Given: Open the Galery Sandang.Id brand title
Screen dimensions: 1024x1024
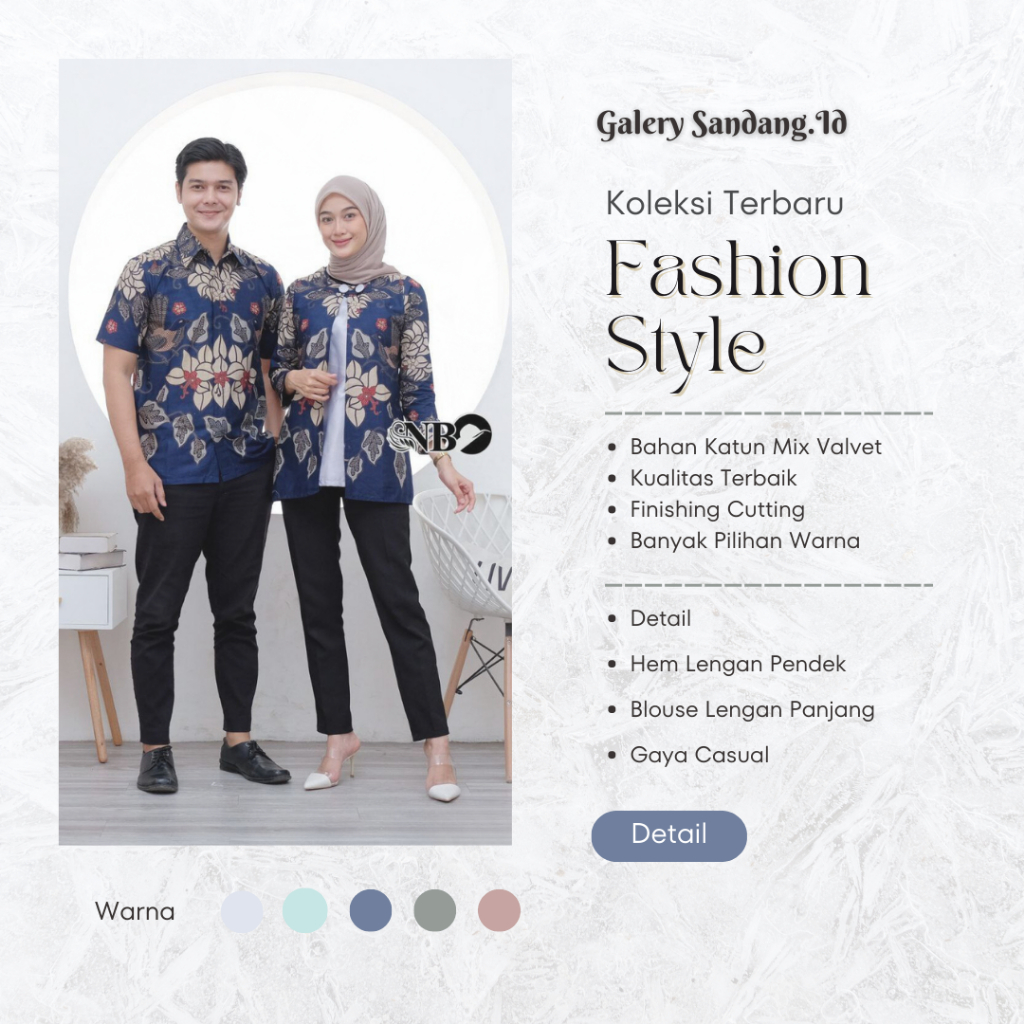Looking at the screenshot, I should (x=721, y=124).
